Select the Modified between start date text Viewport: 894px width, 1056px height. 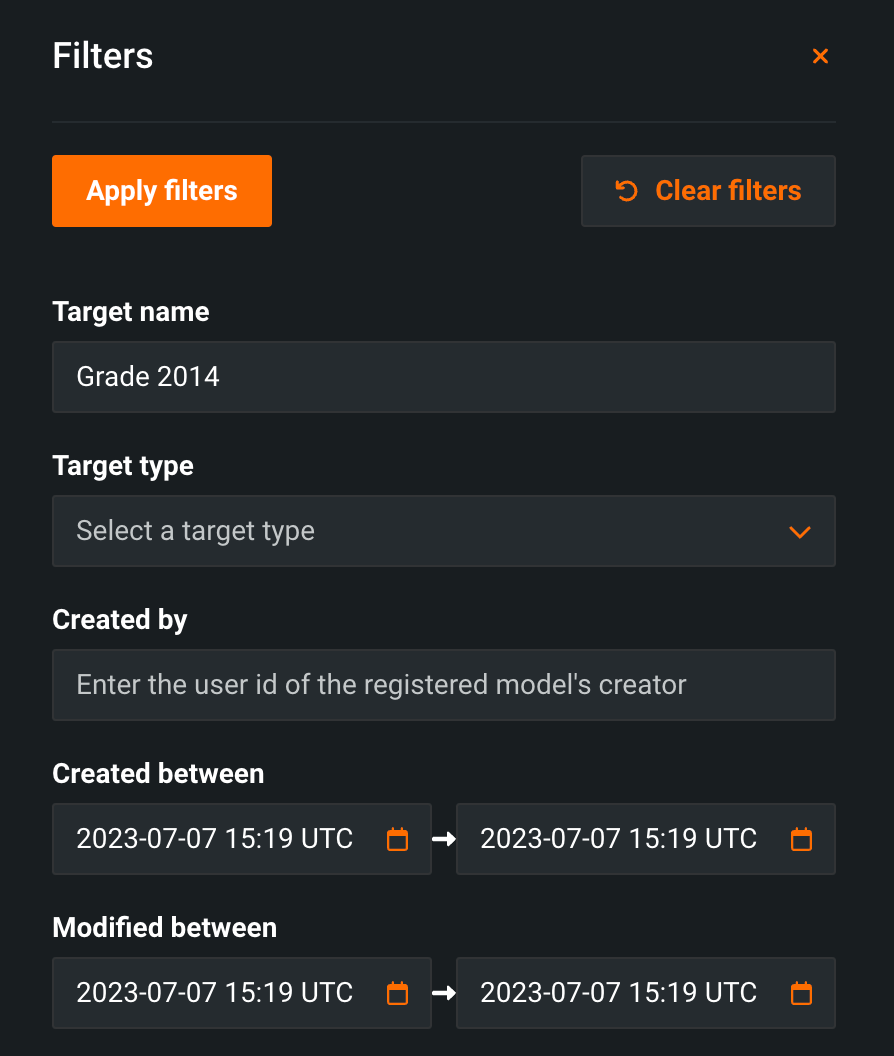(215, 993)
